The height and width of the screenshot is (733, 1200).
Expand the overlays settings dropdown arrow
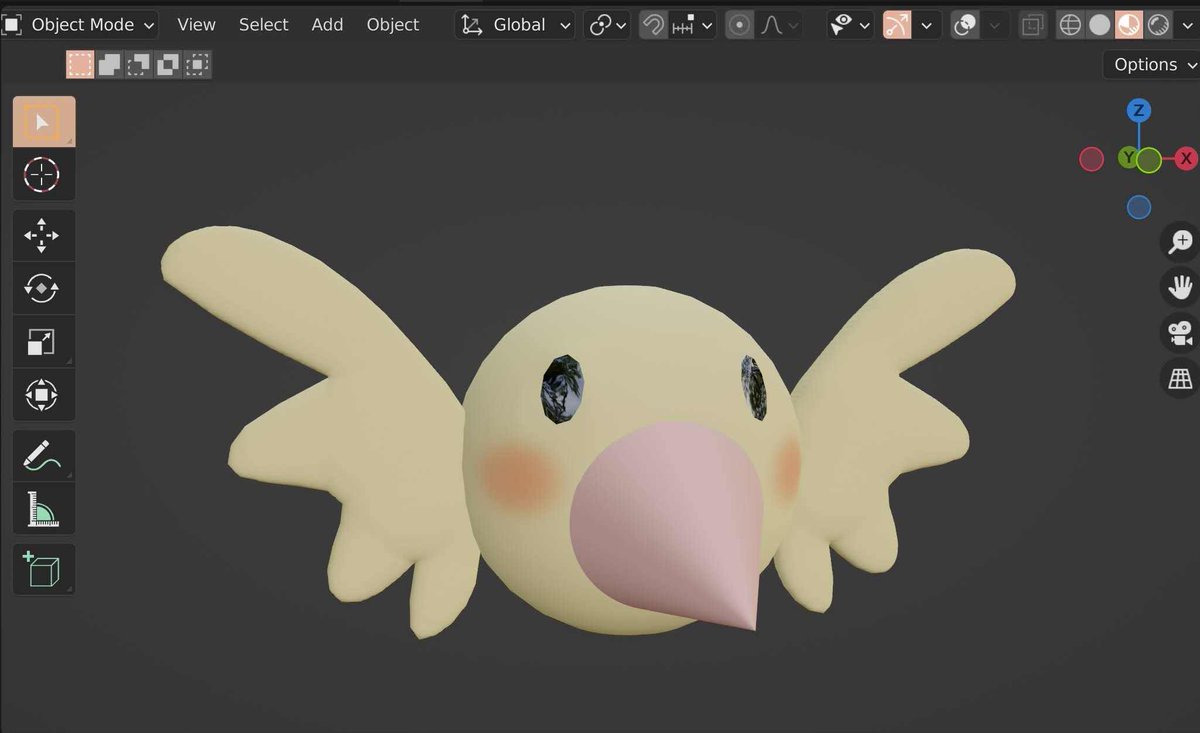pos(994,25)
